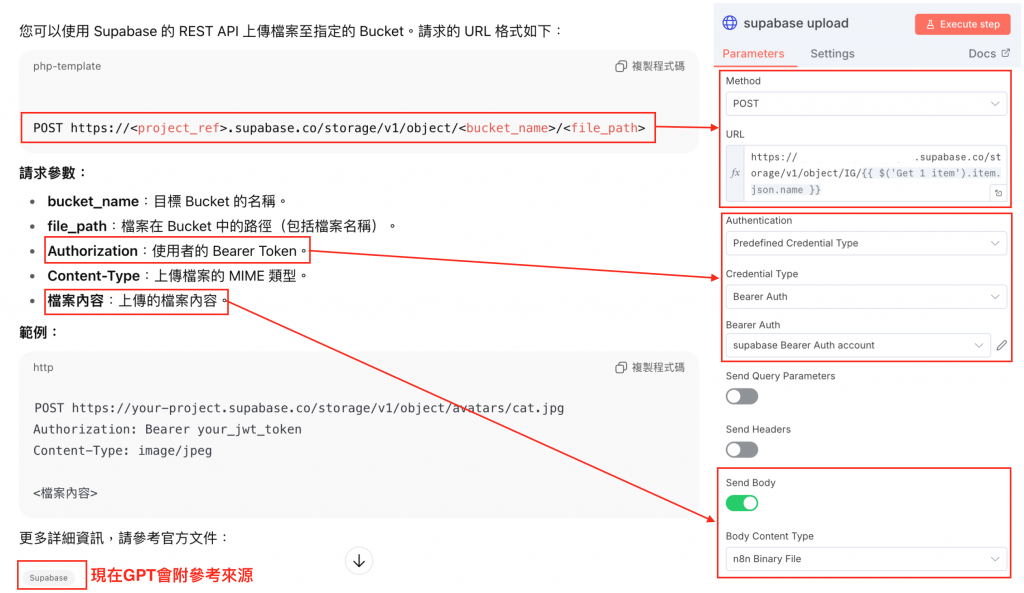Viewport: 1024px width, 593px height.
Task: Toggle Send Headers switch
Action: 742,450
